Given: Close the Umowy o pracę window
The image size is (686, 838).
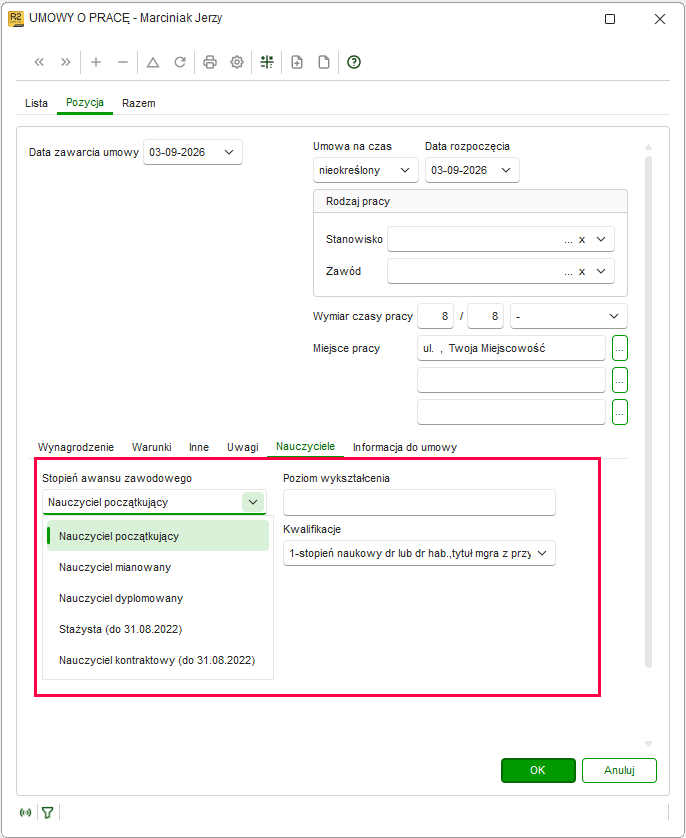Looking at the screenshot, I should [660, 19].
